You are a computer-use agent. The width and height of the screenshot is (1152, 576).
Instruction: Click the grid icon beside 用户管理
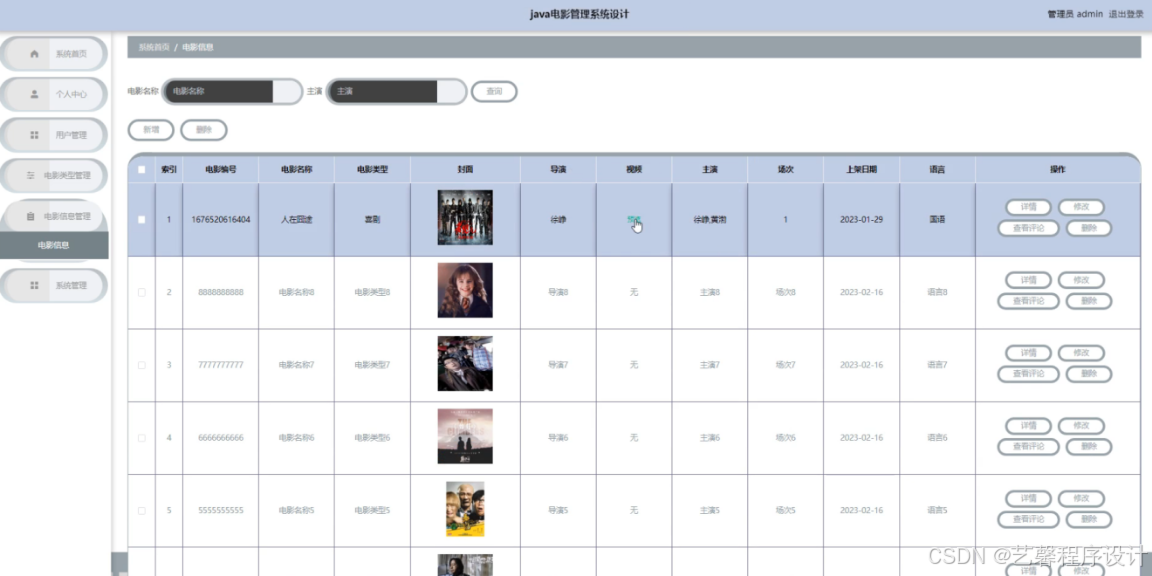[34, 134]
